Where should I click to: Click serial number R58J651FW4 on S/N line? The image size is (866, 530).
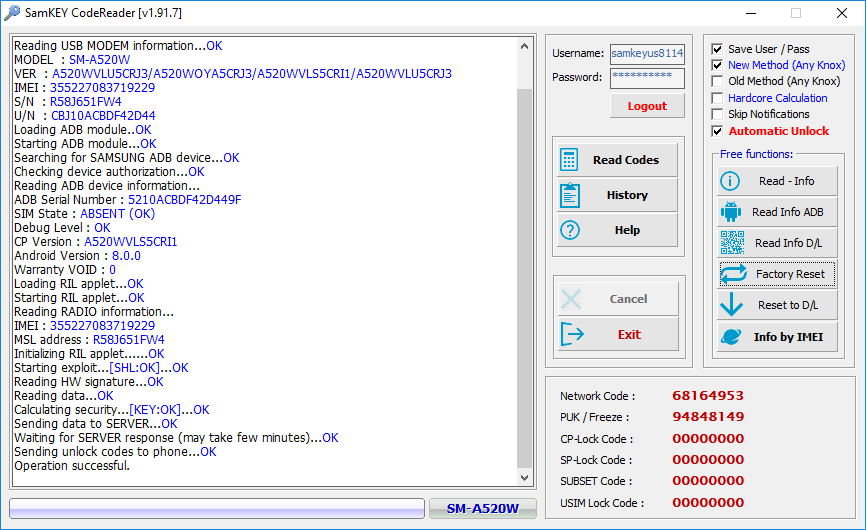[x=86, y=102]
